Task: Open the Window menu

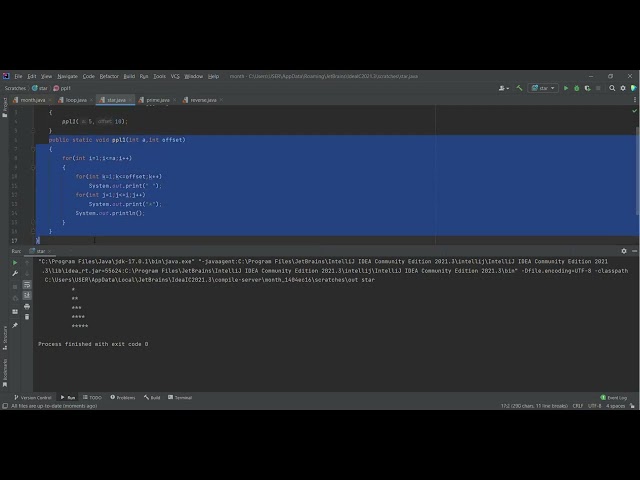Action: pos(193,76)
